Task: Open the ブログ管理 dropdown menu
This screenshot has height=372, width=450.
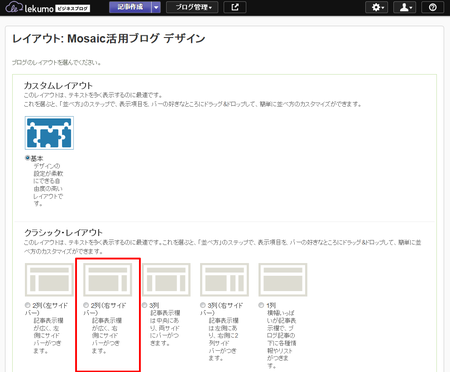Action: (192, 7)
